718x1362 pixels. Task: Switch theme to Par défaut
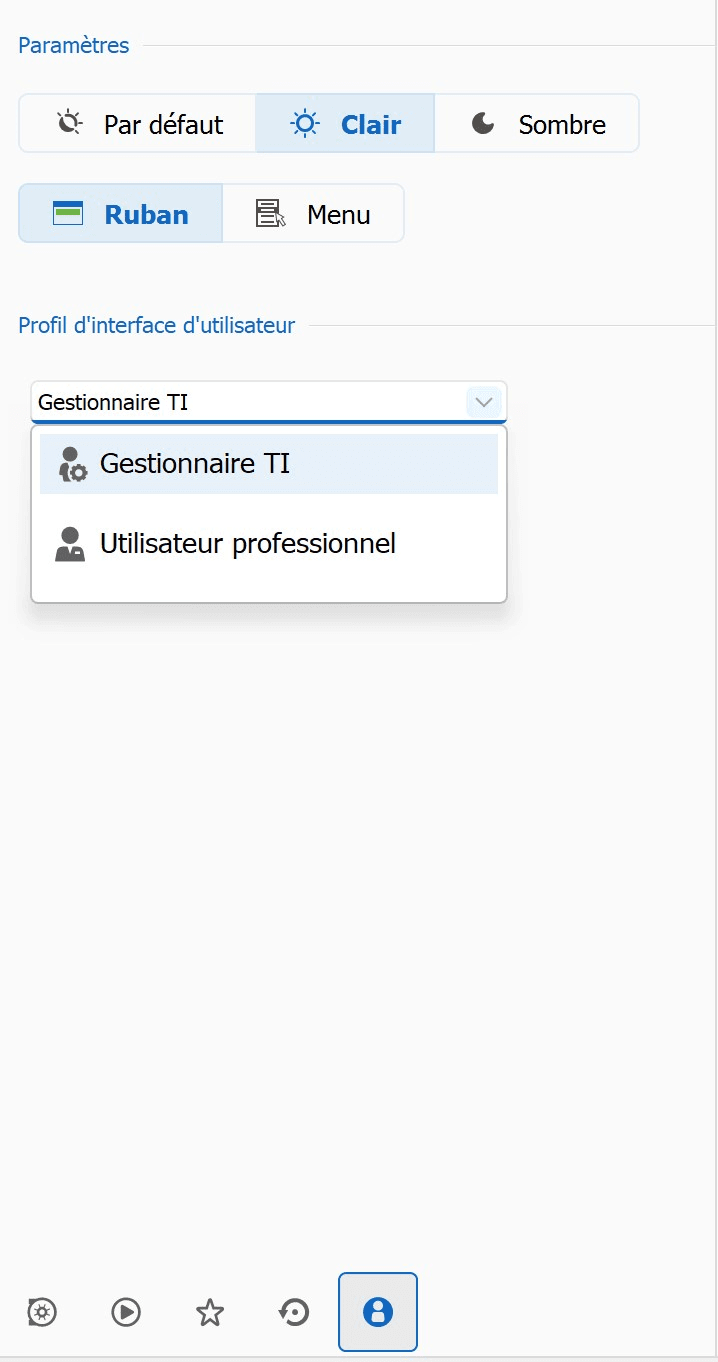(x=138, y=124)
